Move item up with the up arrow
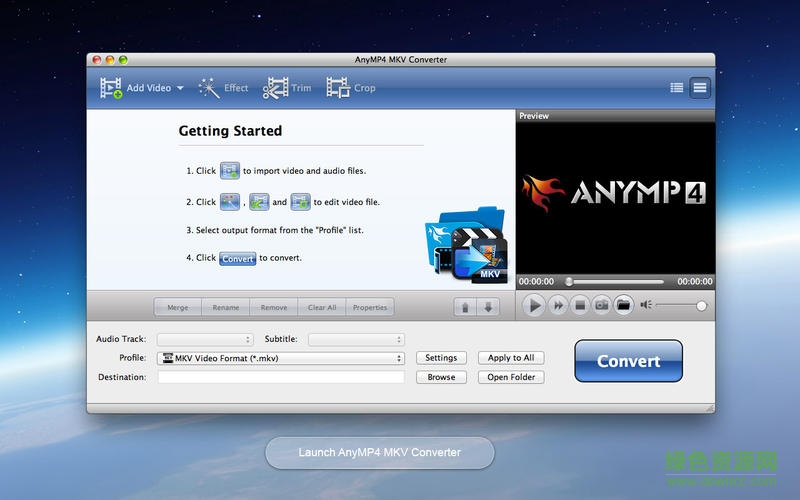This screenshot has width=800, height=500. point(465,307)
